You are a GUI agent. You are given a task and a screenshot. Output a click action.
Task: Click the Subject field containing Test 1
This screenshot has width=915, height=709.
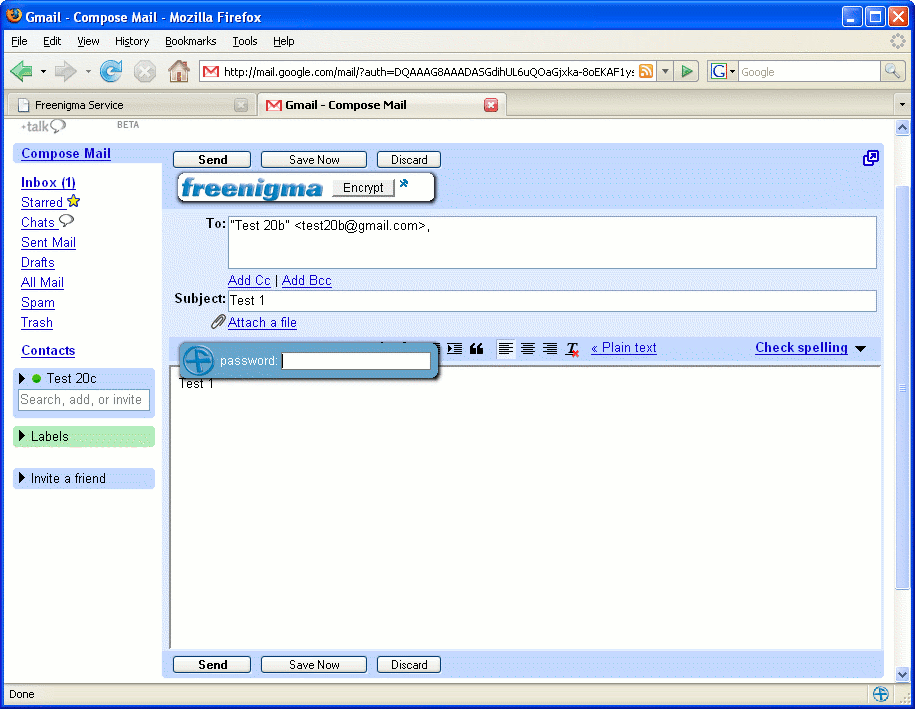click(552, 301)
